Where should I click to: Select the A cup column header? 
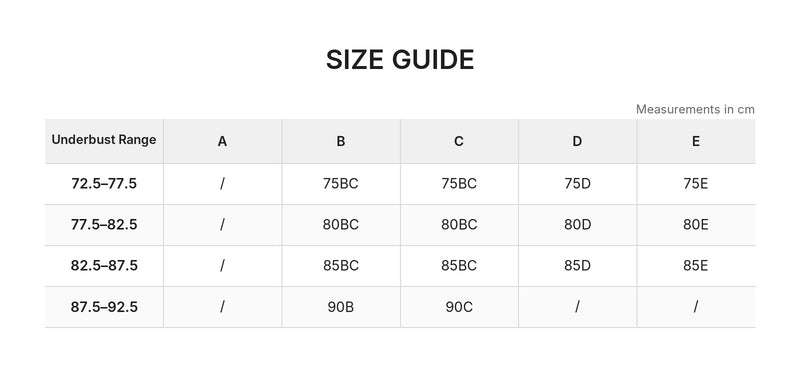[222, 142]
